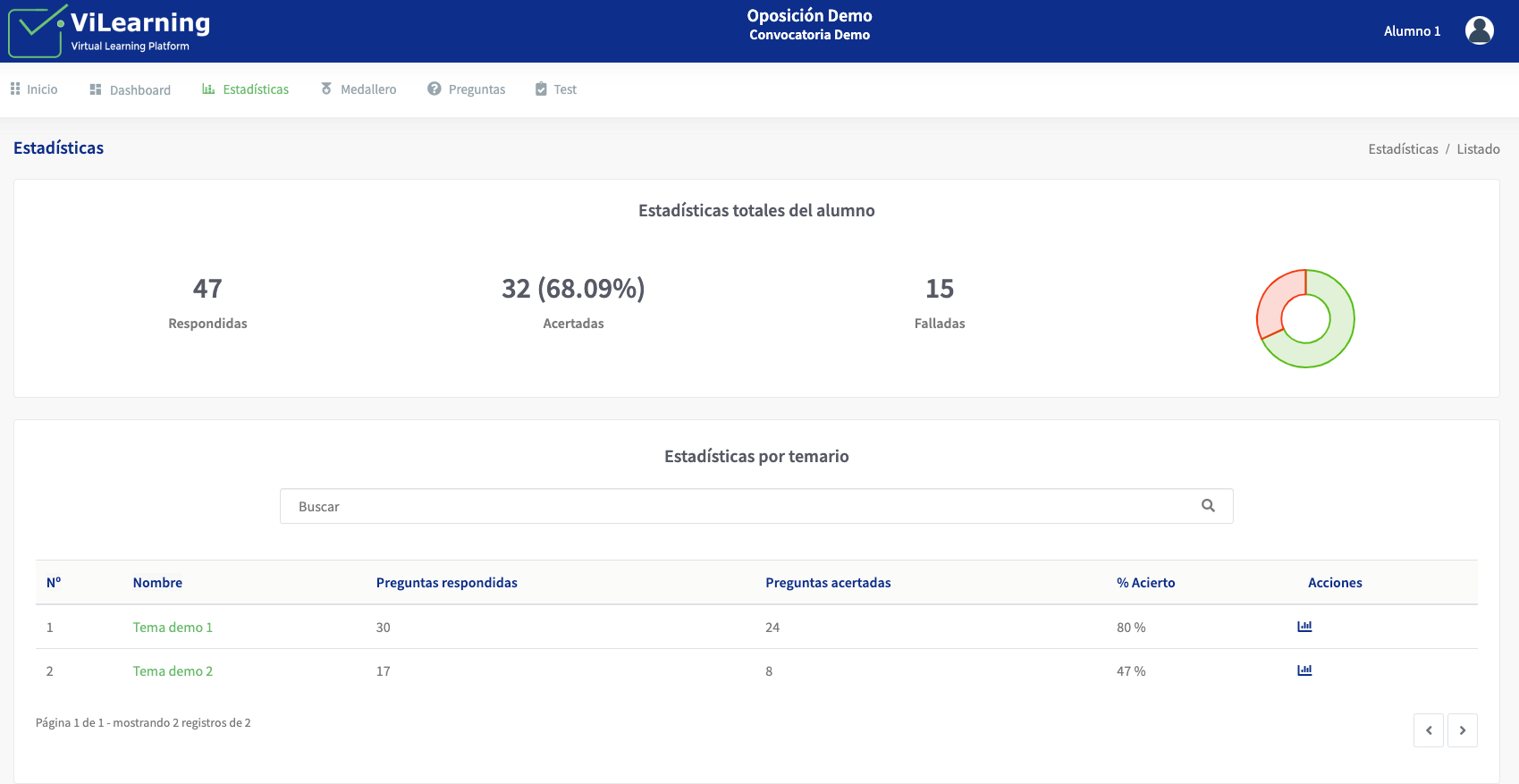Navigate to the Preguntas section
The height and width of the screenshot is (784, 1519).
[x=467, y=89]
